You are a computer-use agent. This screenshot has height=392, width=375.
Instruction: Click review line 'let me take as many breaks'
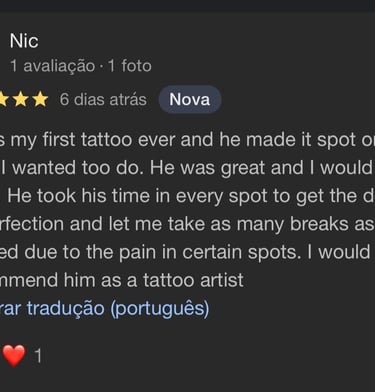click(187, 224)
